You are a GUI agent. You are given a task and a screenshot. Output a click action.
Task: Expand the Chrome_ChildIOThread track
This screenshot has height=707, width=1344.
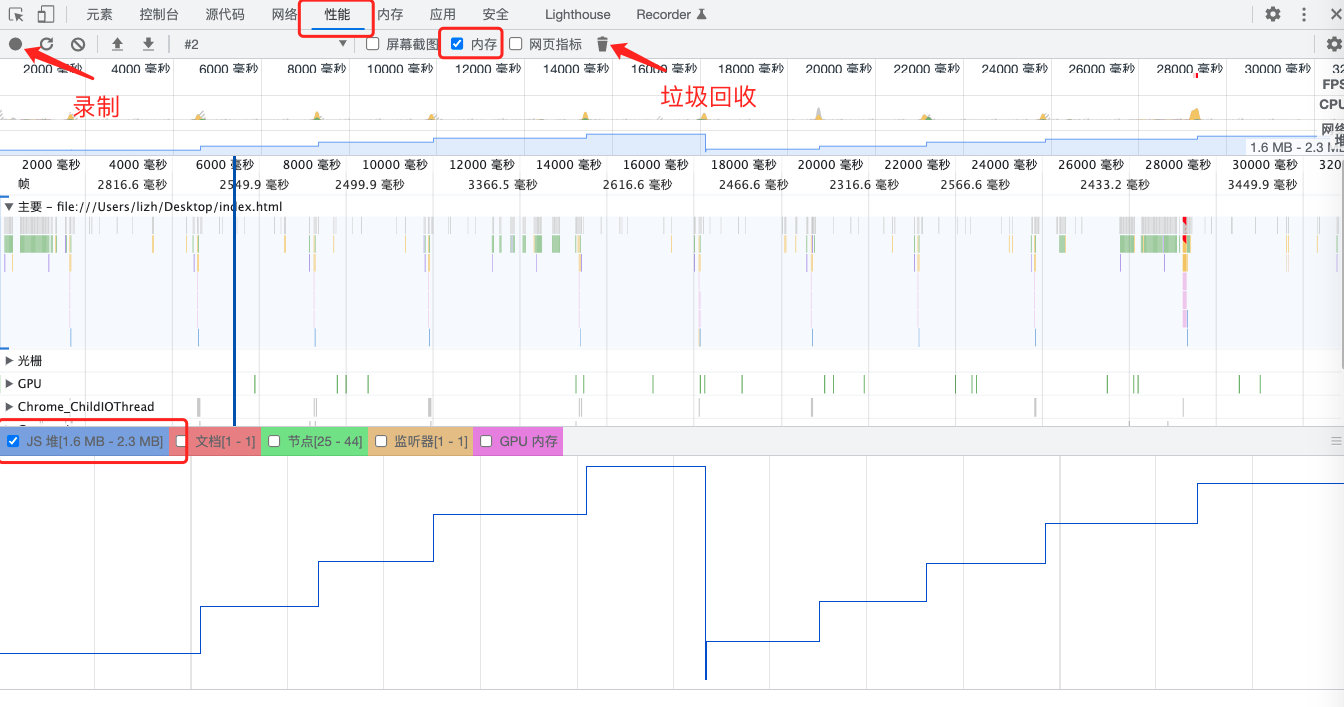[9, 407]
